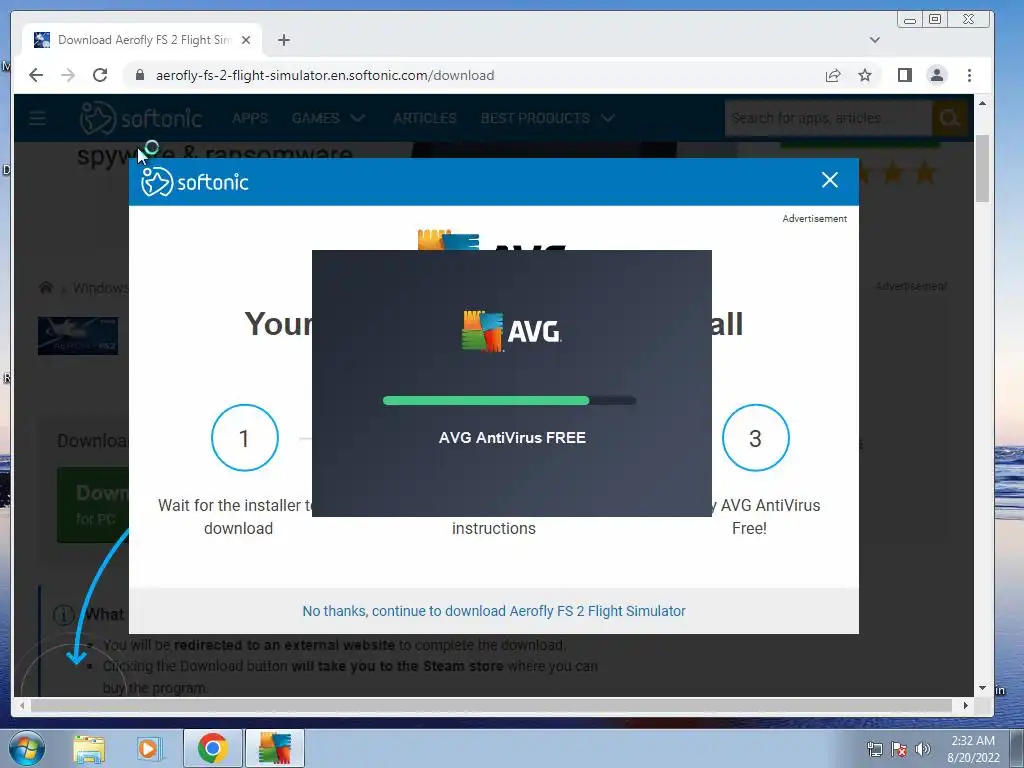Click the AVG taskbar icon
Viewport: 1024px width, 768px height.
tap(275, 748)
